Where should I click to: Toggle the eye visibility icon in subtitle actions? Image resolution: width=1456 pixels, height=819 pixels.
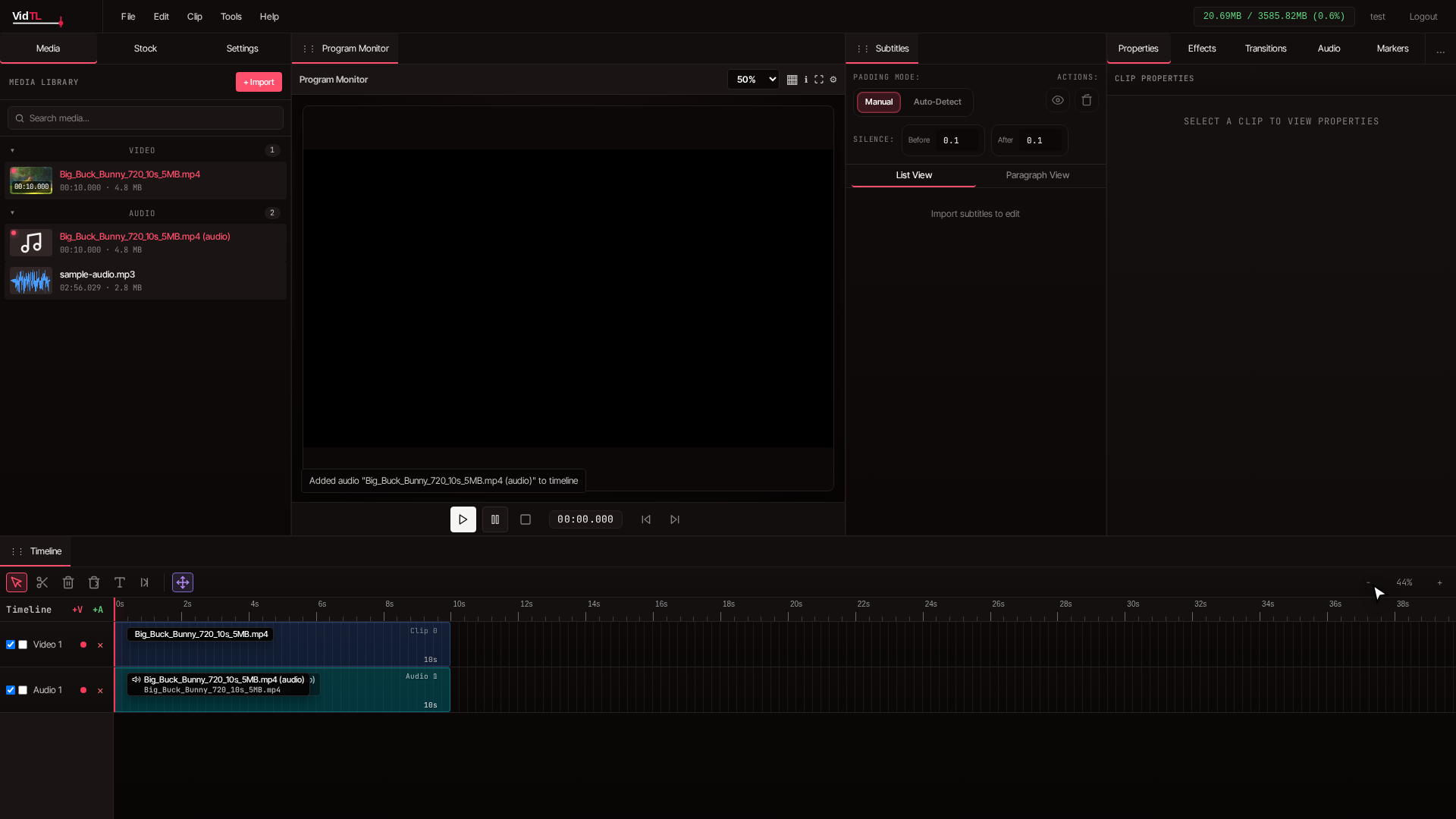(1058, 100)
